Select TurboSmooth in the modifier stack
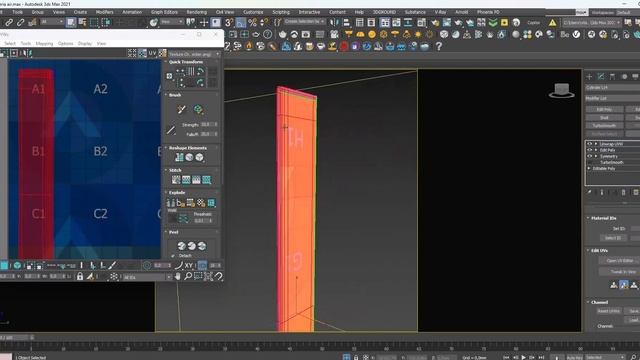640x360 pixels. 611,162
